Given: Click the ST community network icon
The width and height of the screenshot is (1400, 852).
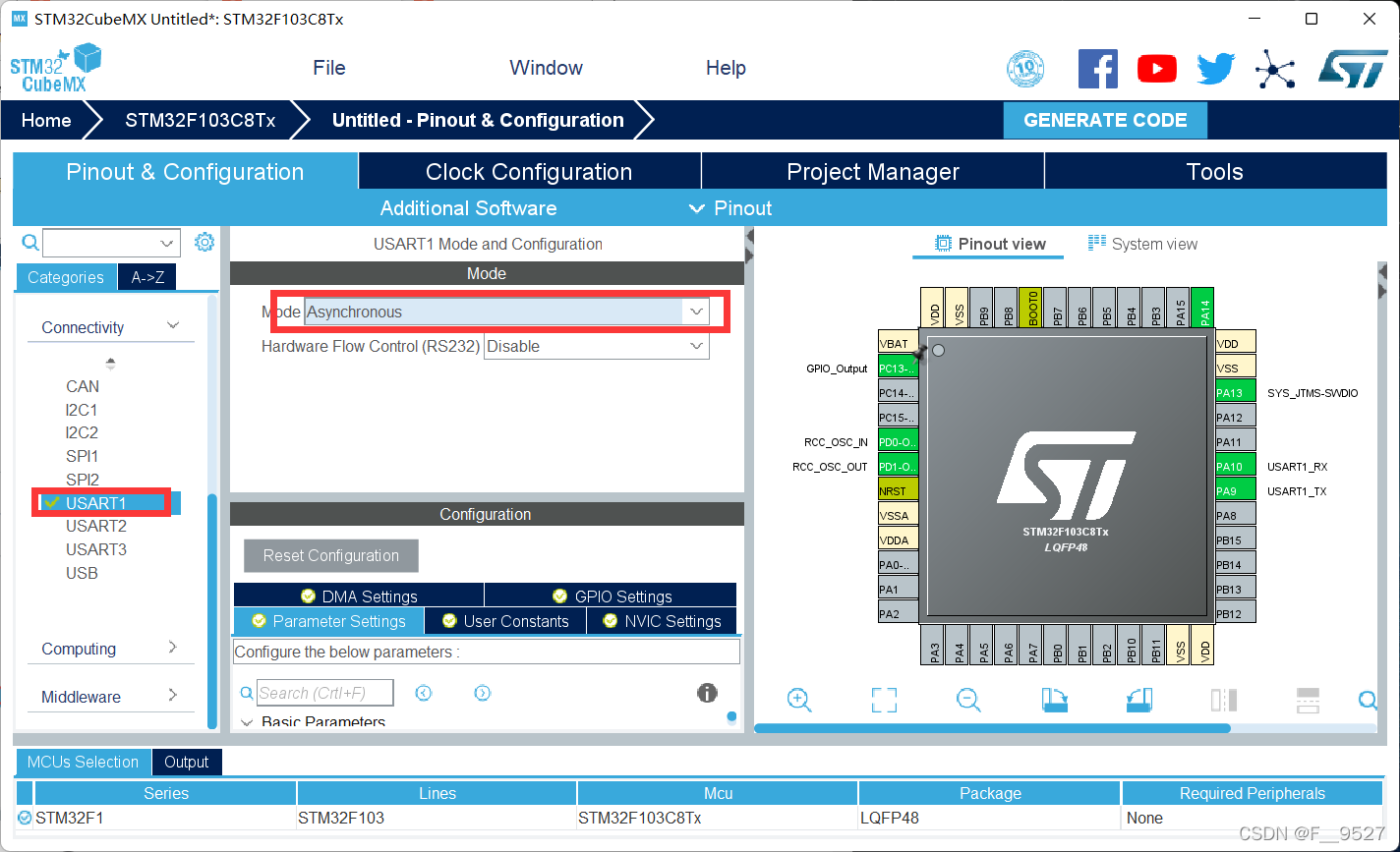Looking at the screenshot, I should click(x=1275, y=69).
